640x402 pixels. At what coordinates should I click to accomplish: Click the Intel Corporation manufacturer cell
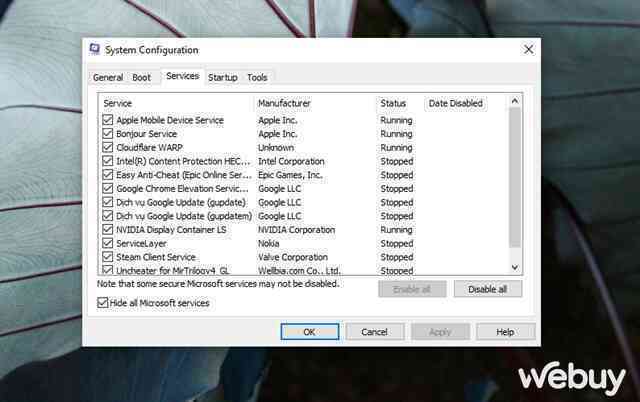291,161
